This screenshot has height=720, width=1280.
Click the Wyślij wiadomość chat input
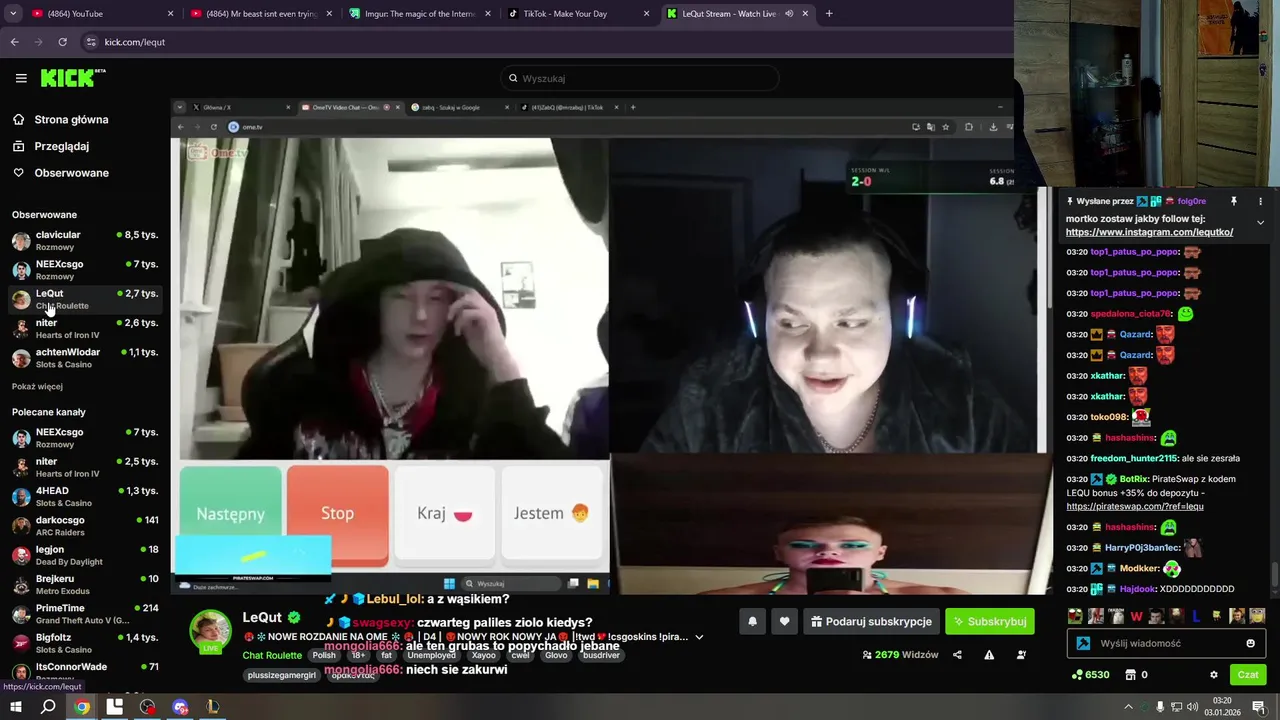point(1164,643)
